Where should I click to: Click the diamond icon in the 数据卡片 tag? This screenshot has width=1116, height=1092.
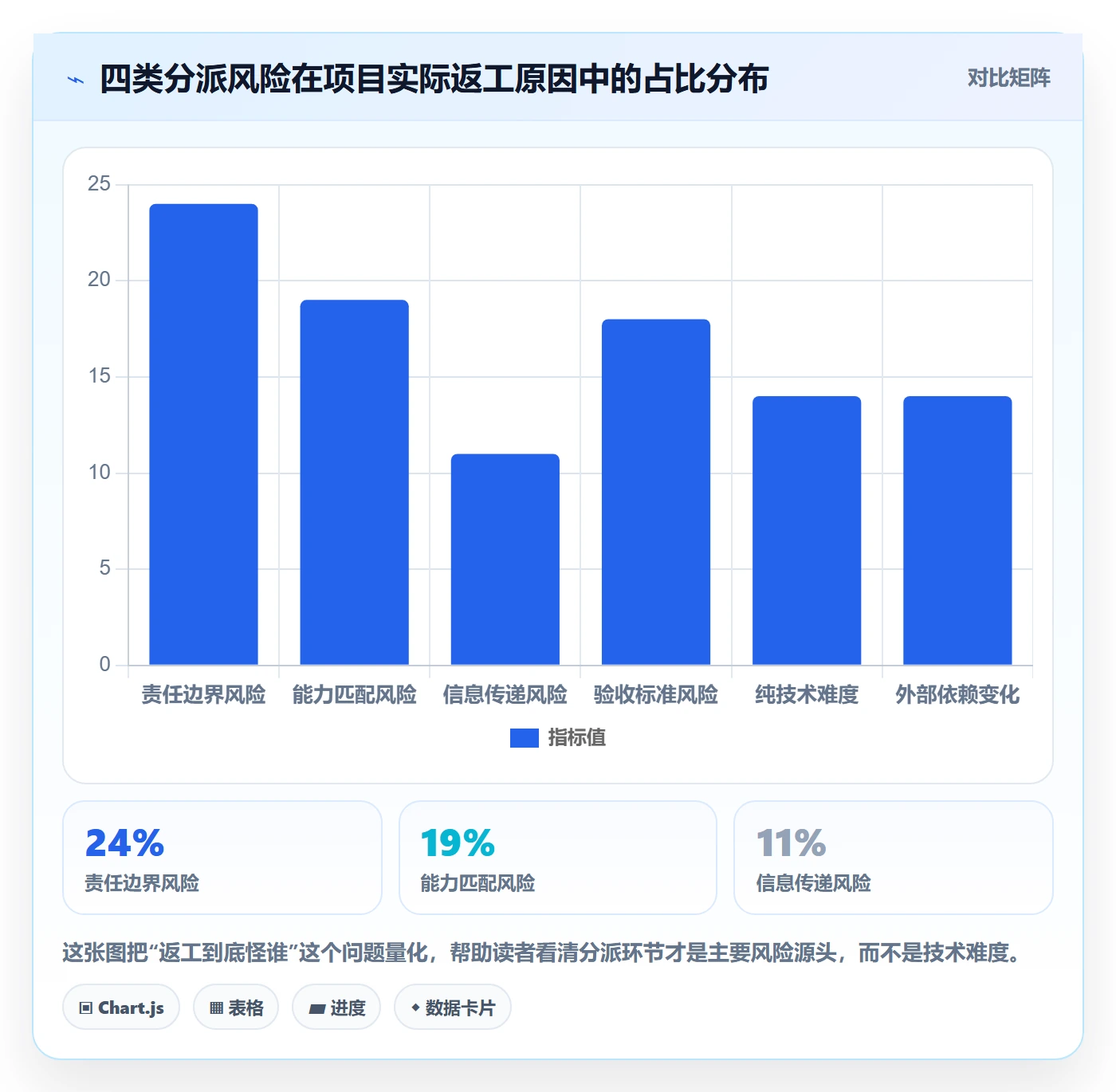[415, 1008]
